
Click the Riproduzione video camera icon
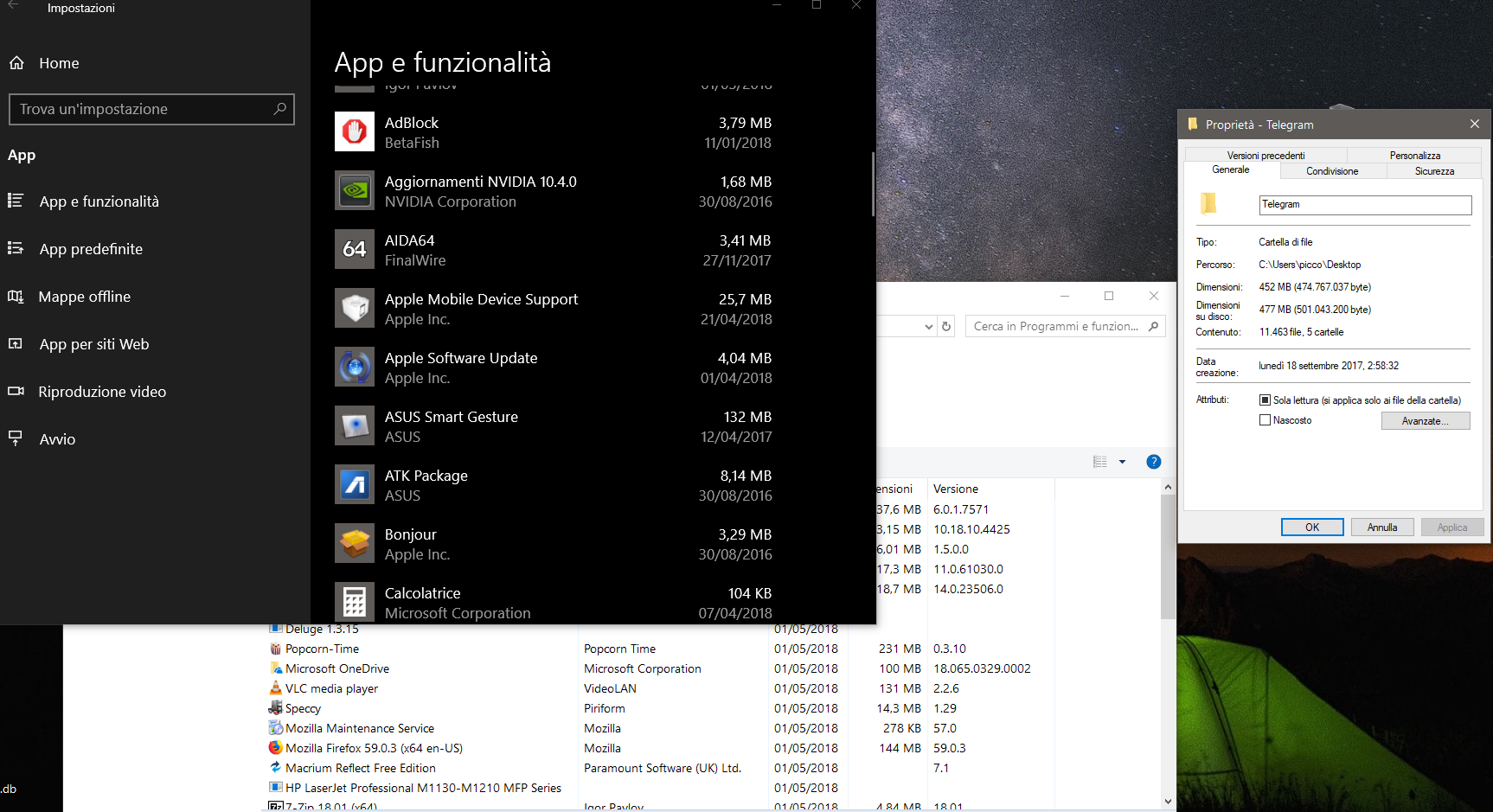pyautogui.click(x=16, y=391)
